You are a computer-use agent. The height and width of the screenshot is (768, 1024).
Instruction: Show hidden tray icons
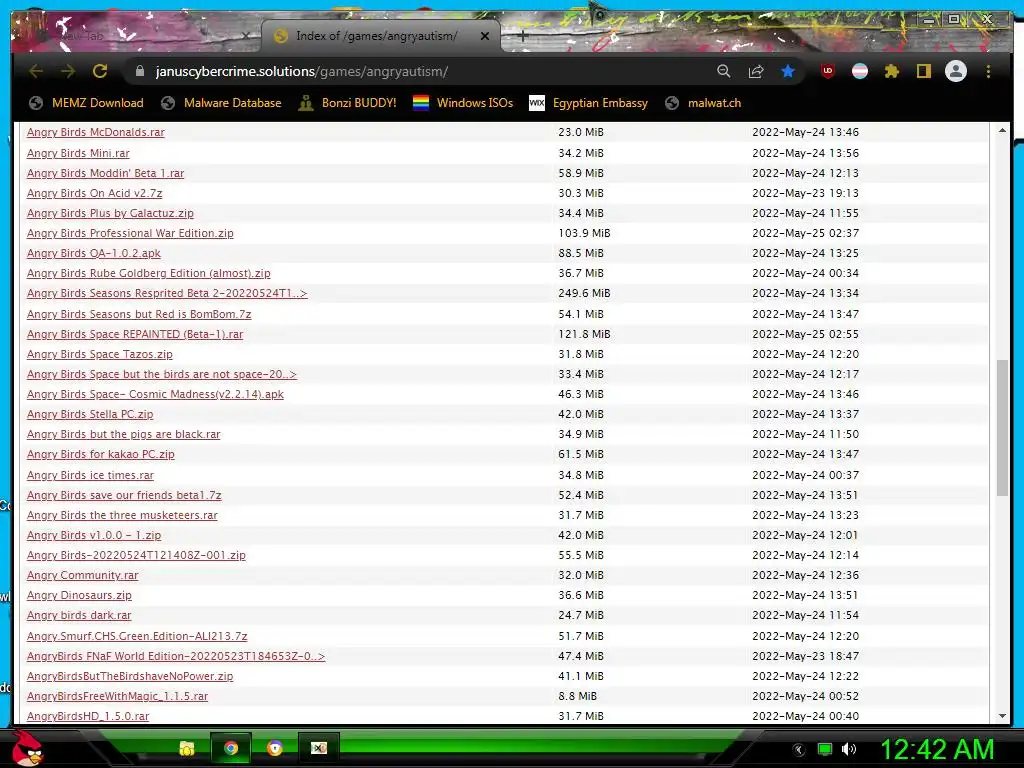click(799, 750)
